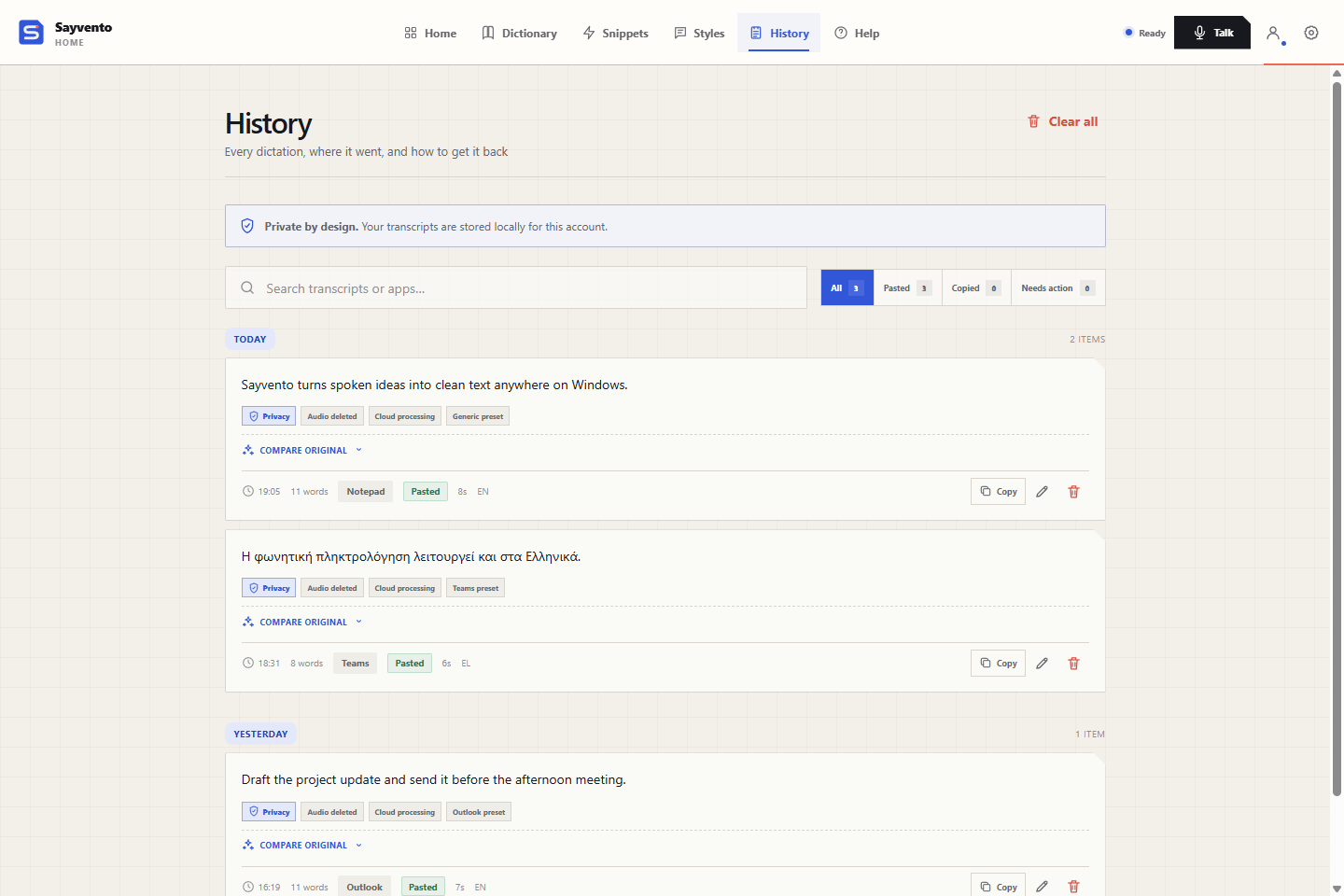
Task: Expand Compare Original for the Notepad entry
Action: (301, 450)
